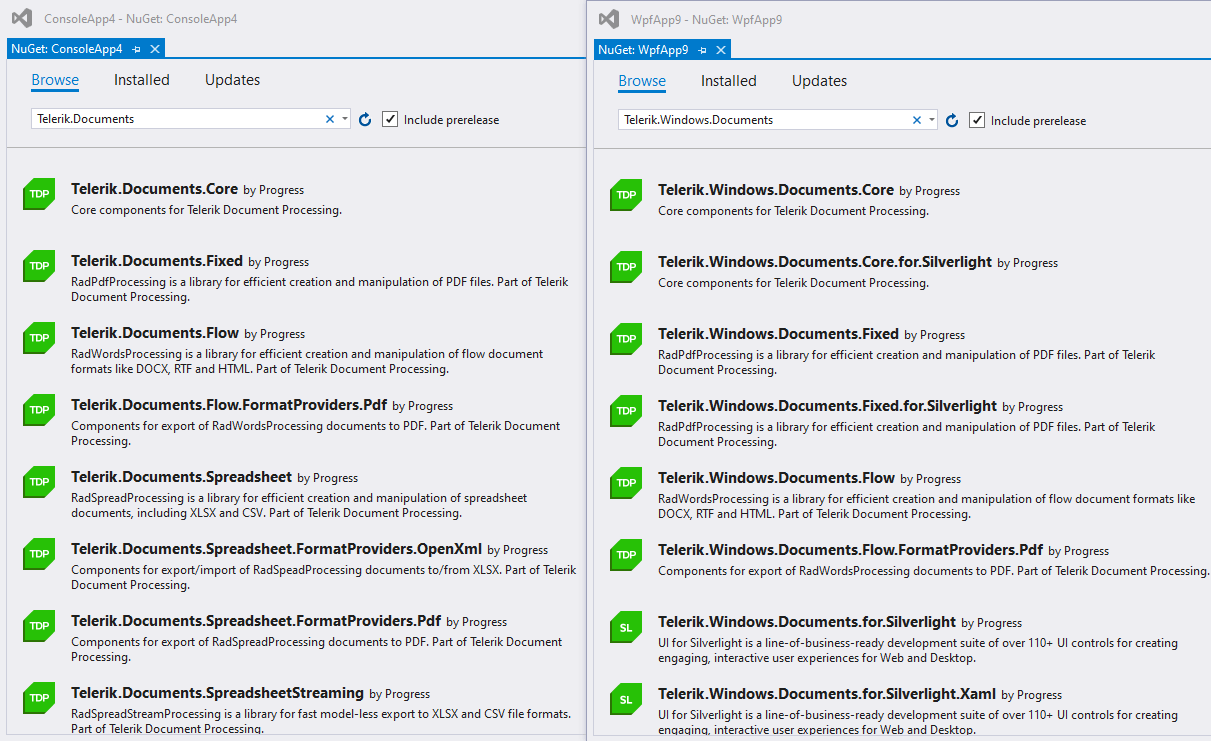Clear the Telerik.Windows.Documents search text
Viewport: 1211px width, 741px height.
pyautogui.click(x=916, y=120)
